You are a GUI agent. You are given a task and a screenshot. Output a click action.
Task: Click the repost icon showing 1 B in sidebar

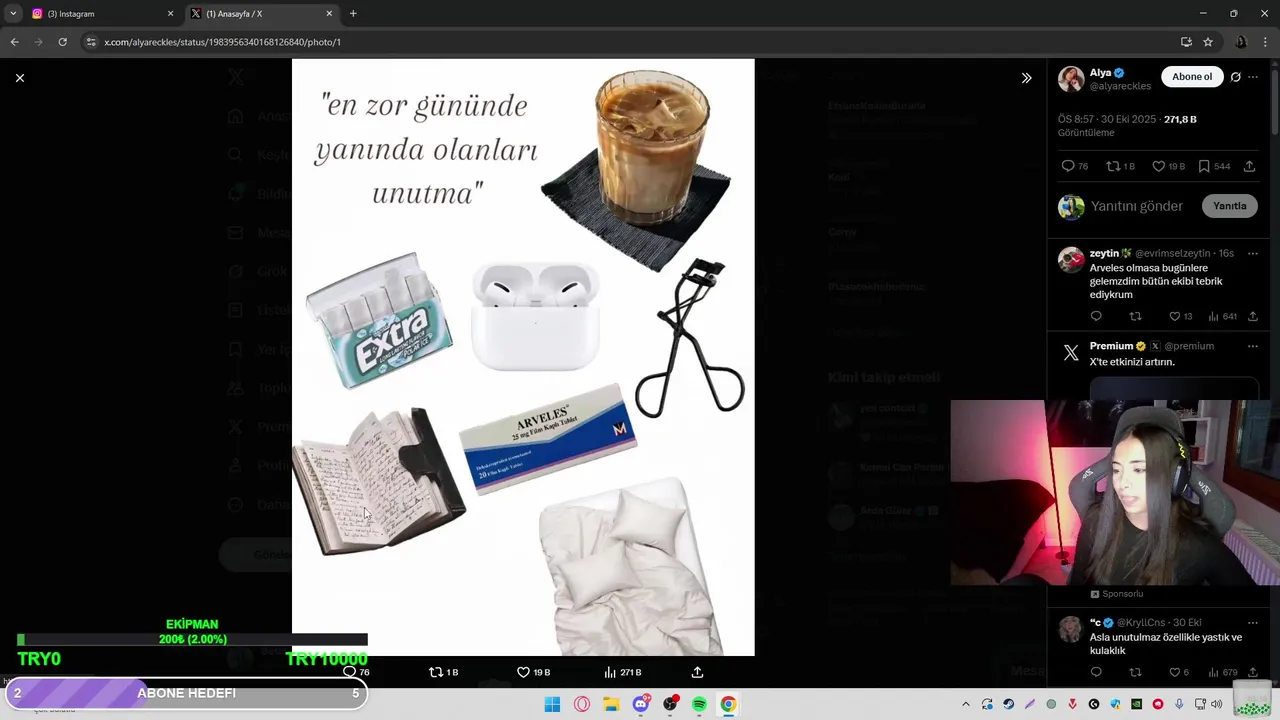pyautogui.click(x=1120, y=166)
